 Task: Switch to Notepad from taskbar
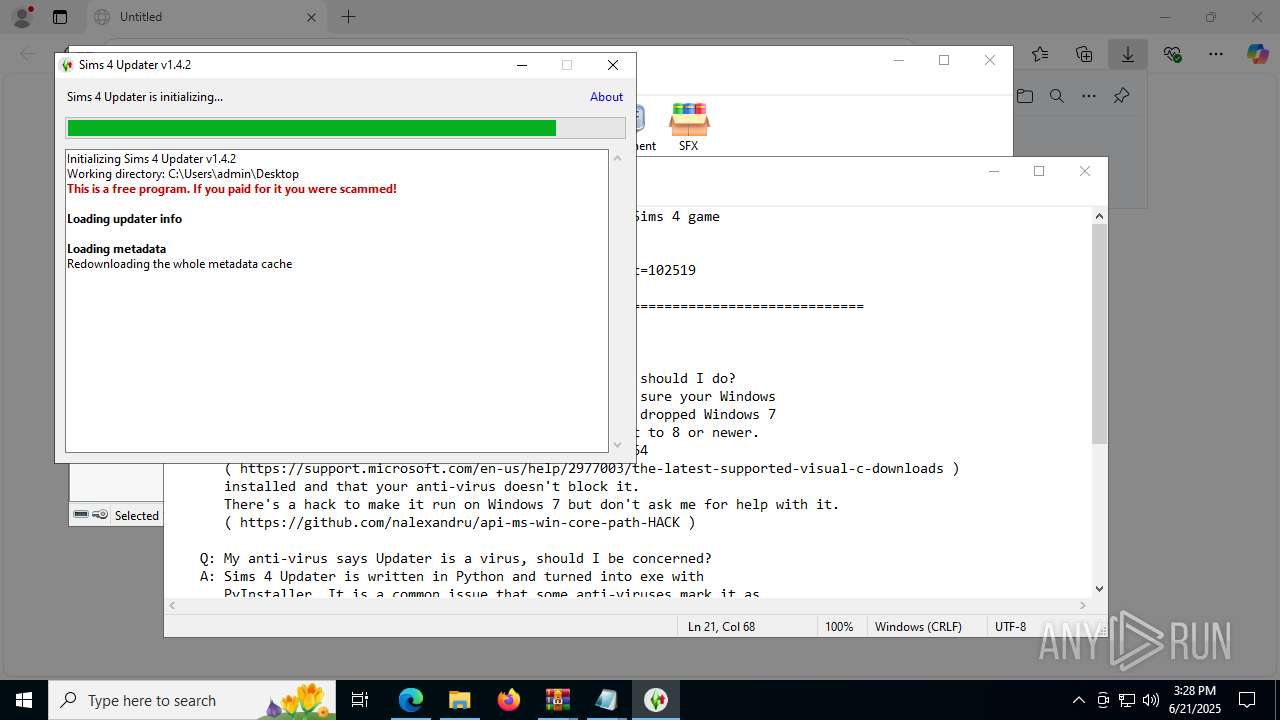click(x=607, y=700)
